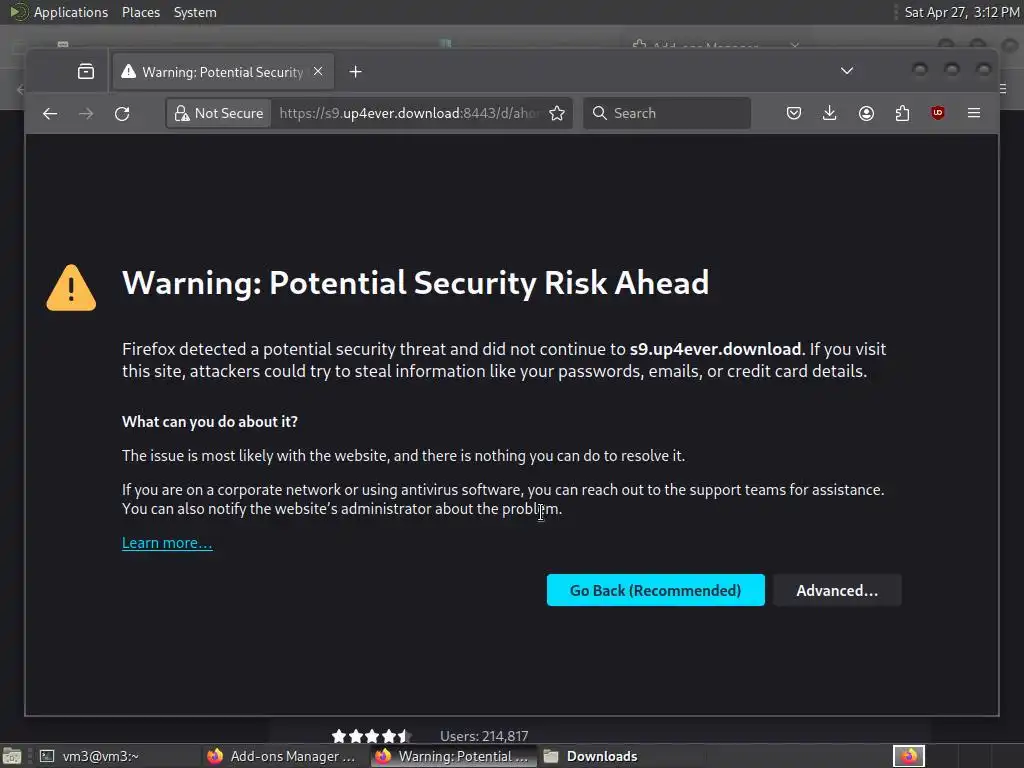
Task: Click the clock showing Sat Apr 27
Action: 961,12
